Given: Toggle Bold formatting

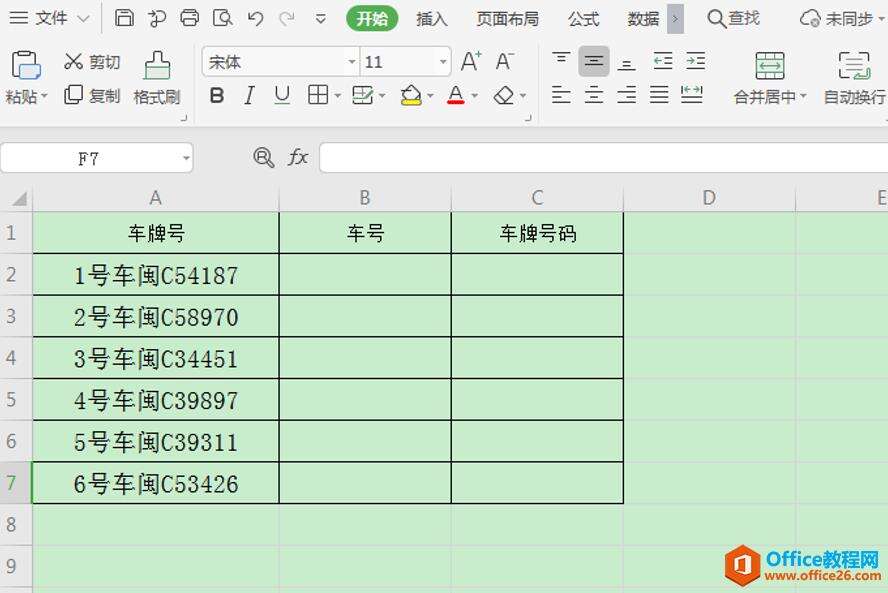Looking at the screenshot, I should point(216,95).
